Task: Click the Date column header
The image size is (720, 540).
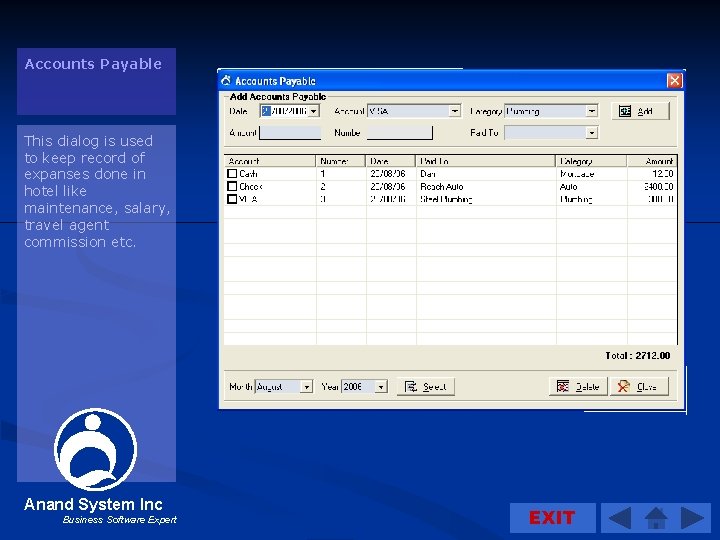Action: click(x=391, y=161)
